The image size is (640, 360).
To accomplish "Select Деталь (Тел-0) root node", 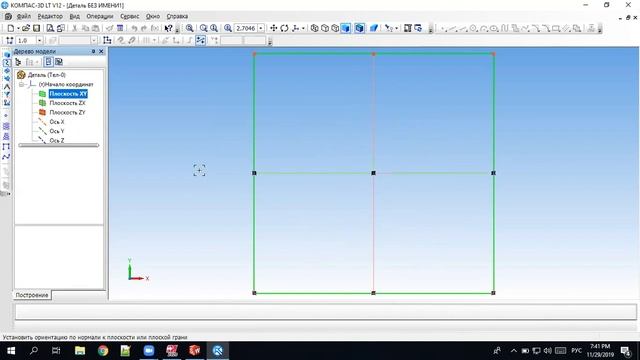I will pyautogui.click(x=47, y=75).
